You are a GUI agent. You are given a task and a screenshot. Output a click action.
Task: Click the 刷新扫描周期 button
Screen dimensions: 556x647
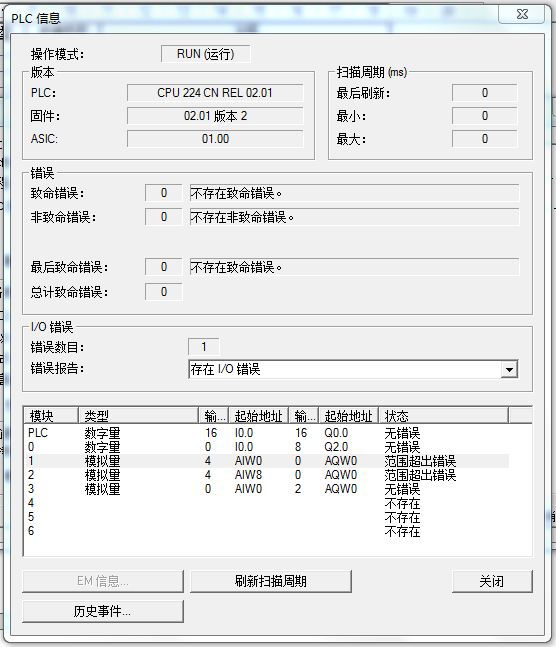point(271,581)
